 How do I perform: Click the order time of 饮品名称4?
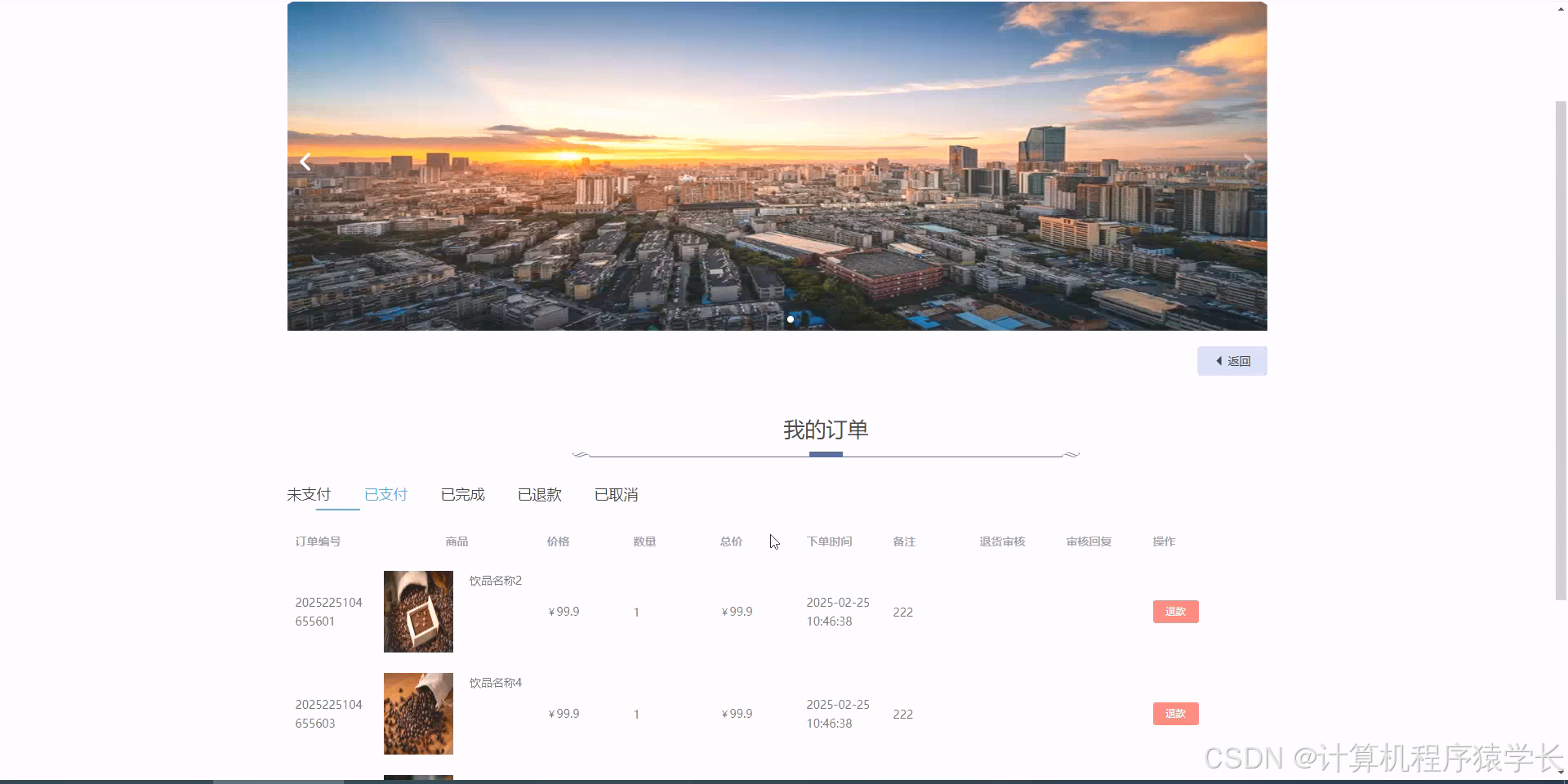click(838, 714)
